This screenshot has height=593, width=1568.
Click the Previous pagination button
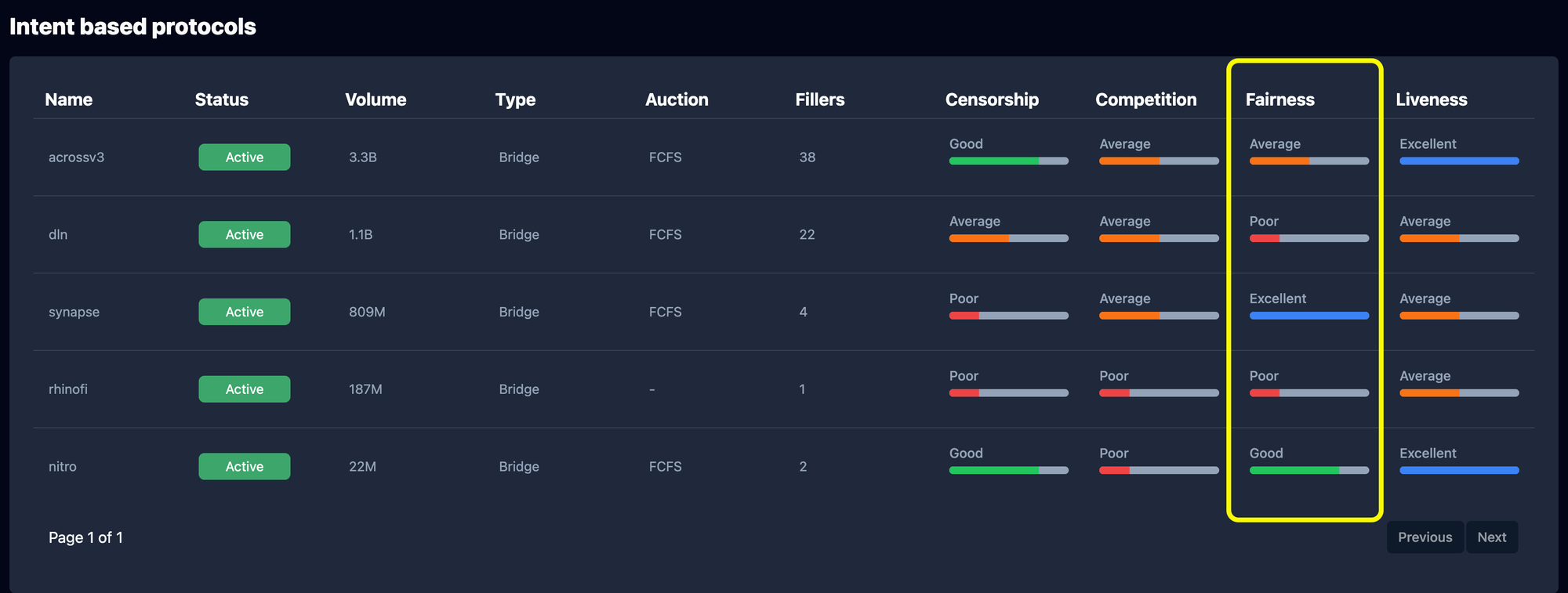[1425, 537]
